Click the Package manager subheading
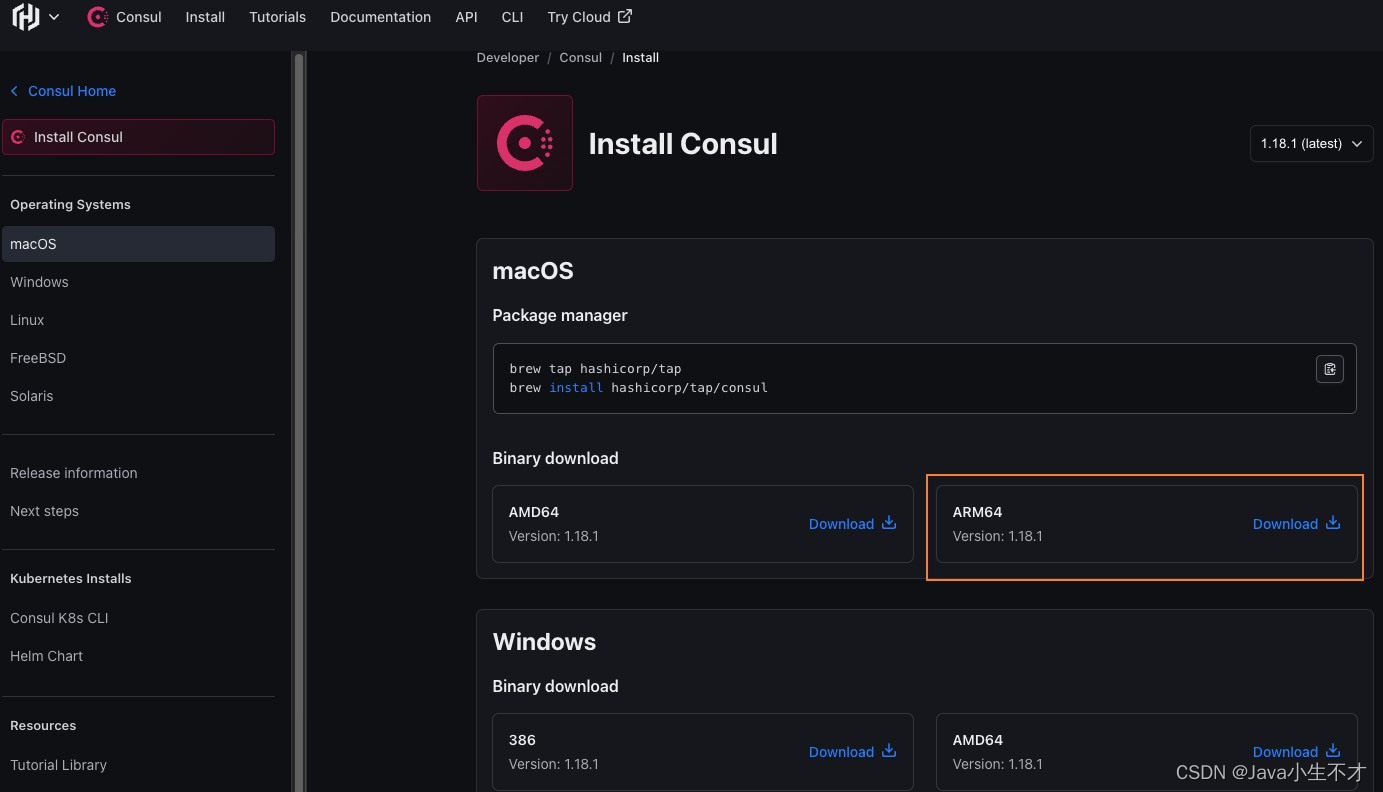This screenshot has width=1383, height=792. point(560,315)
